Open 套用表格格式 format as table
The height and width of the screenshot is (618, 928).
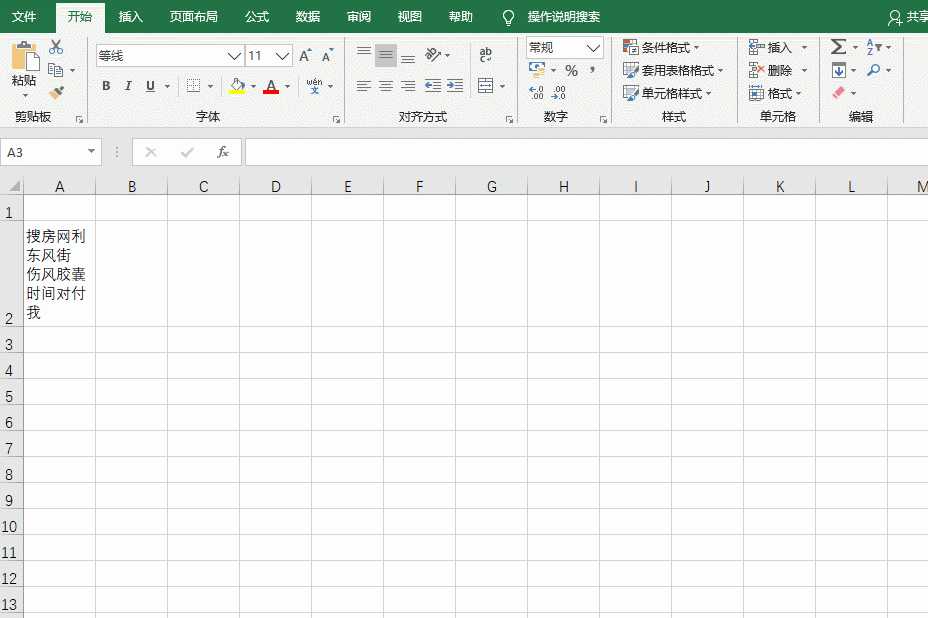[673, 70]
